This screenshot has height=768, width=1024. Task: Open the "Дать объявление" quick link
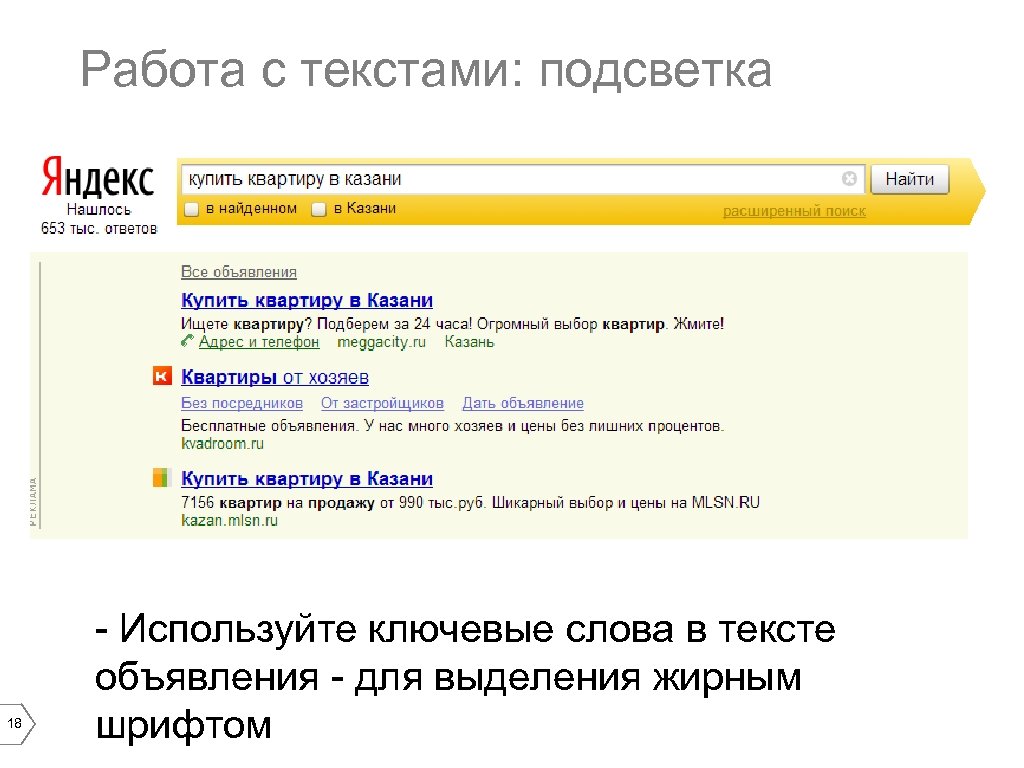(523, 403)
